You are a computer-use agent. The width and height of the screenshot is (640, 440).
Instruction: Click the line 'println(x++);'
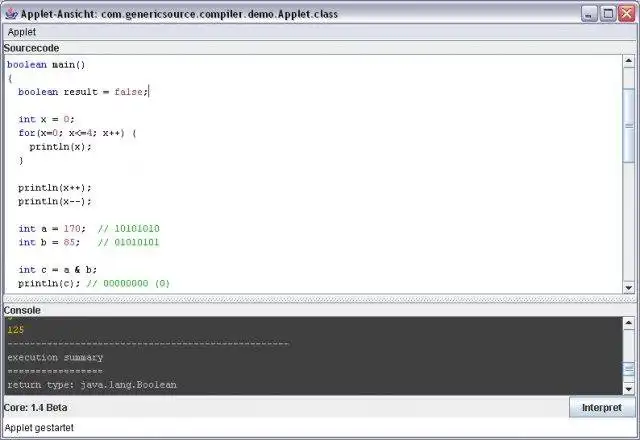(x=55, y=188)
